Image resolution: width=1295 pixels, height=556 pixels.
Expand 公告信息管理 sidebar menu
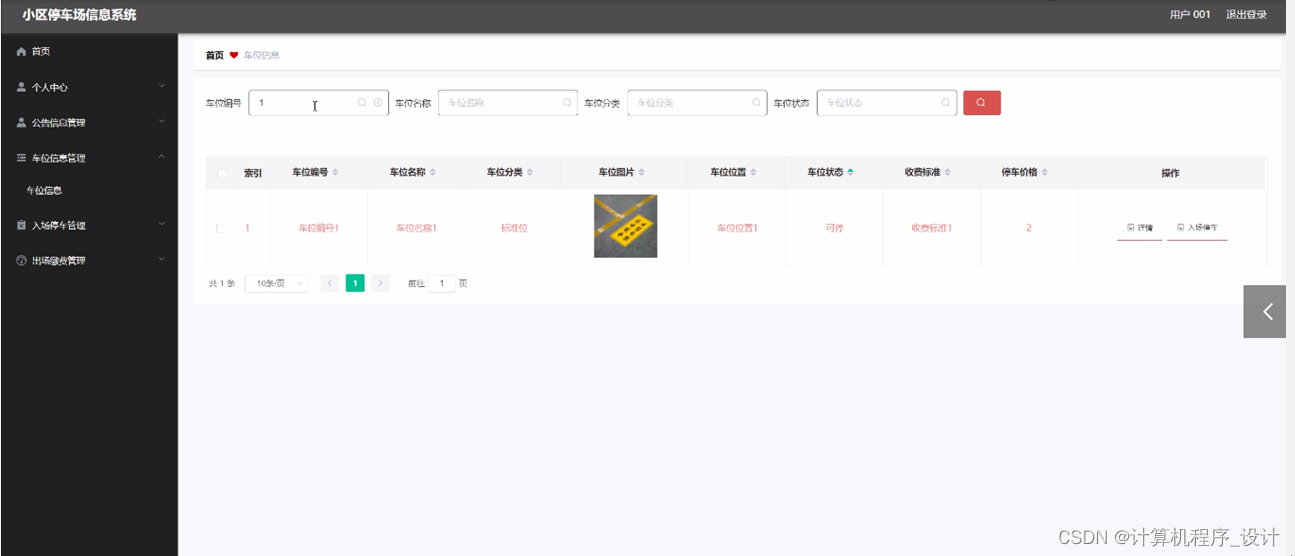pyautogui.click(x=89, y=123)
